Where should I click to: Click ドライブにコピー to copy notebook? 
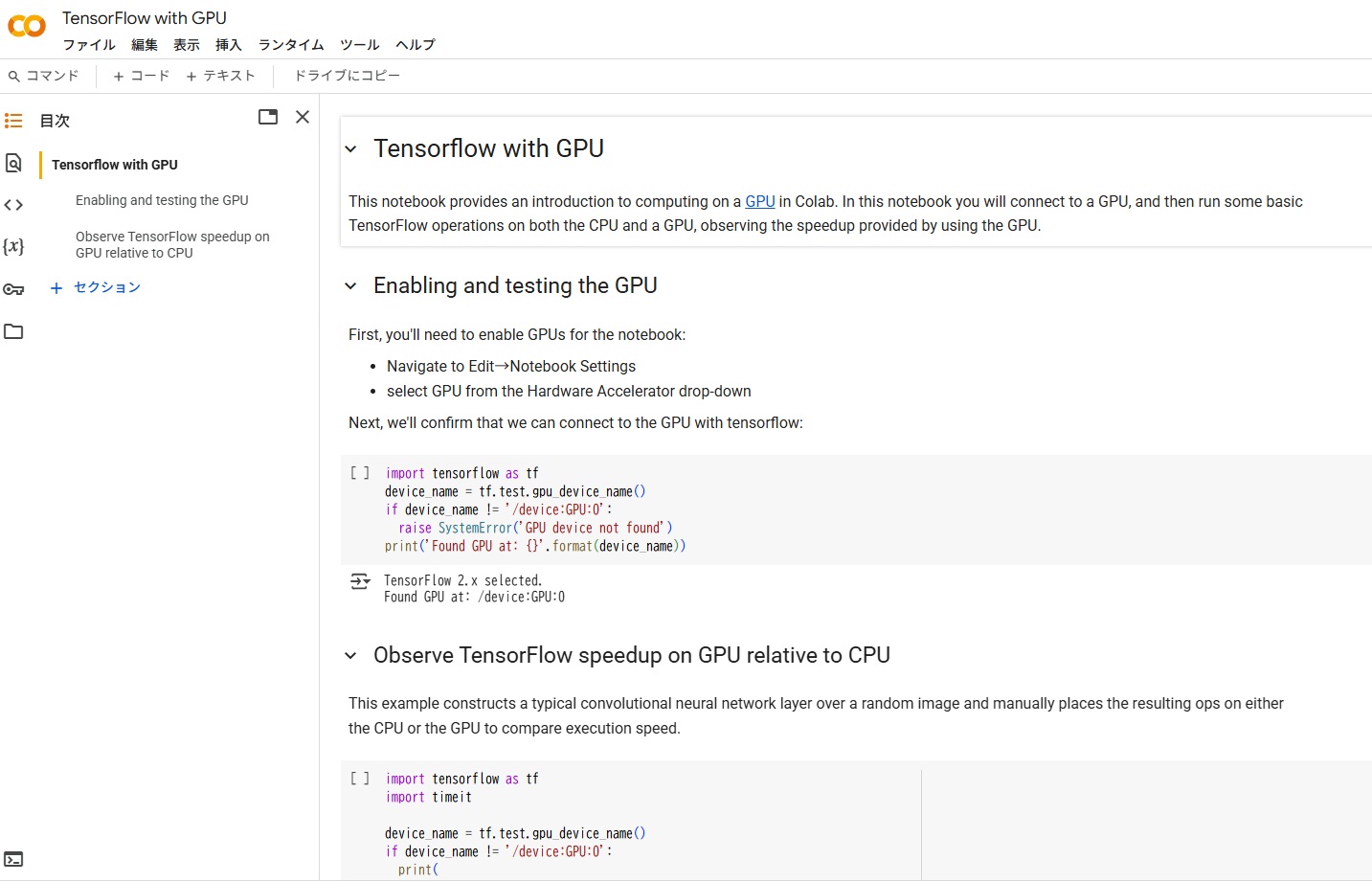[x=347, y=76]
